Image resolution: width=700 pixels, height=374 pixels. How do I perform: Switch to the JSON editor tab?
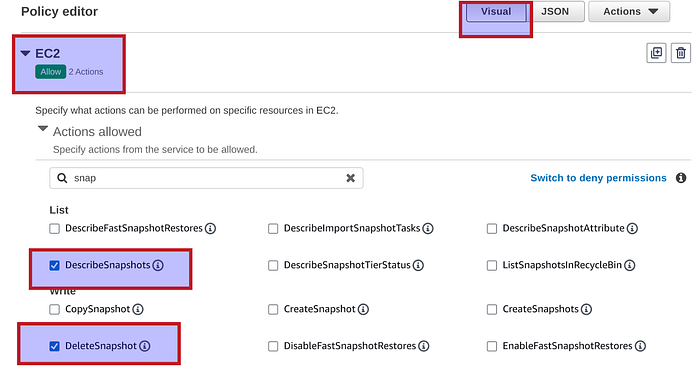point(555,12)
